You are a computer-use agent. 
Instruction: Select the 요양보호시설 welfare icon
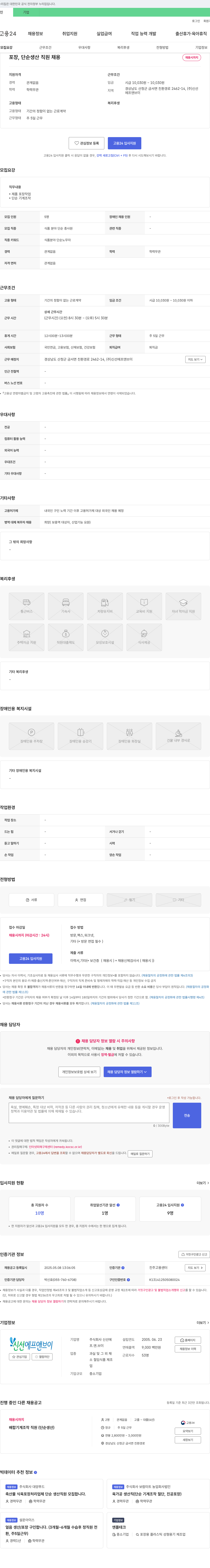[105, 637]
